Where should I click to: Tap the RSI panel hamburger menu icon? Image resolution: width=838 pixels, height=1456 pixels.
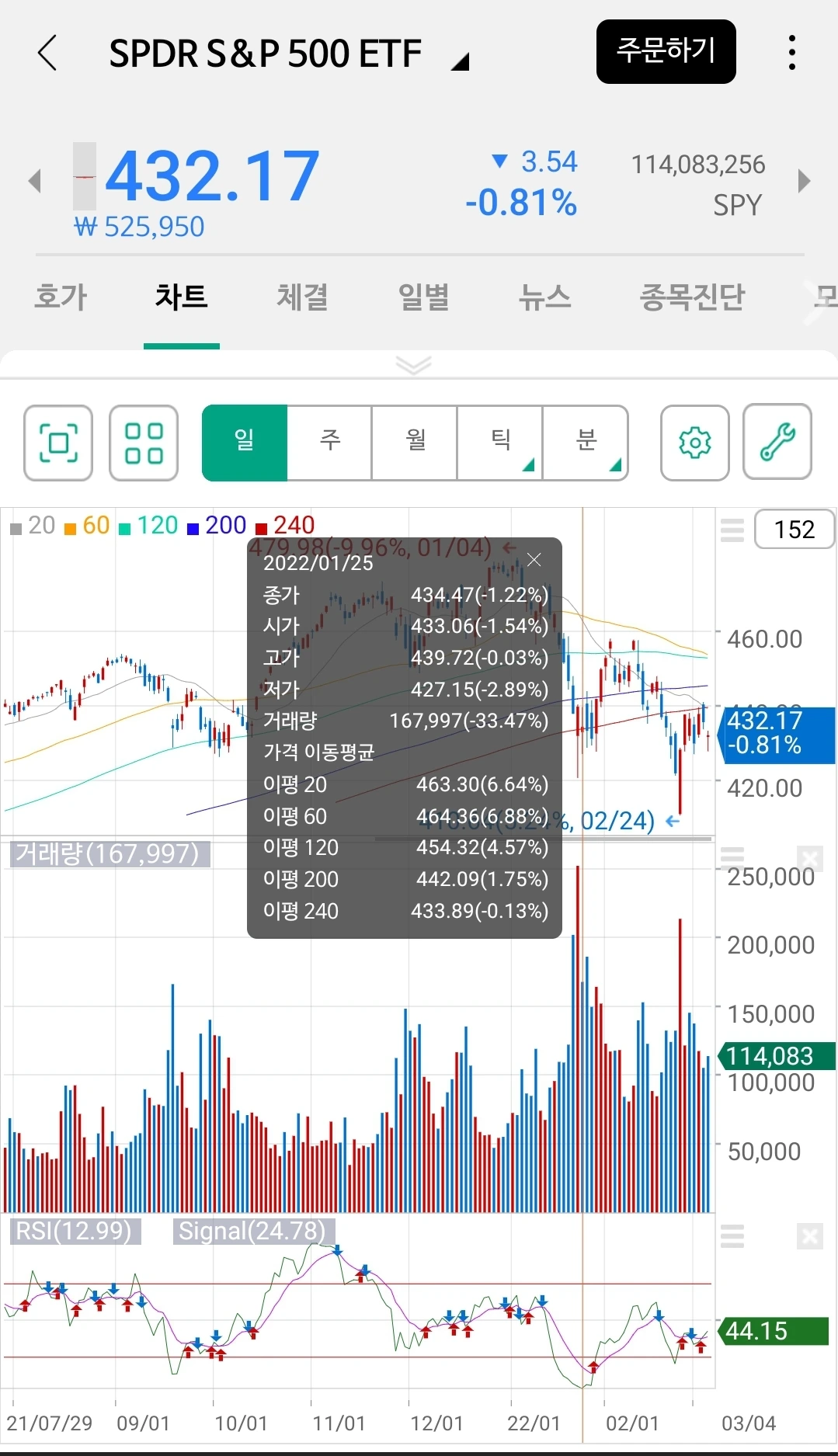[x=732, y=1235]
